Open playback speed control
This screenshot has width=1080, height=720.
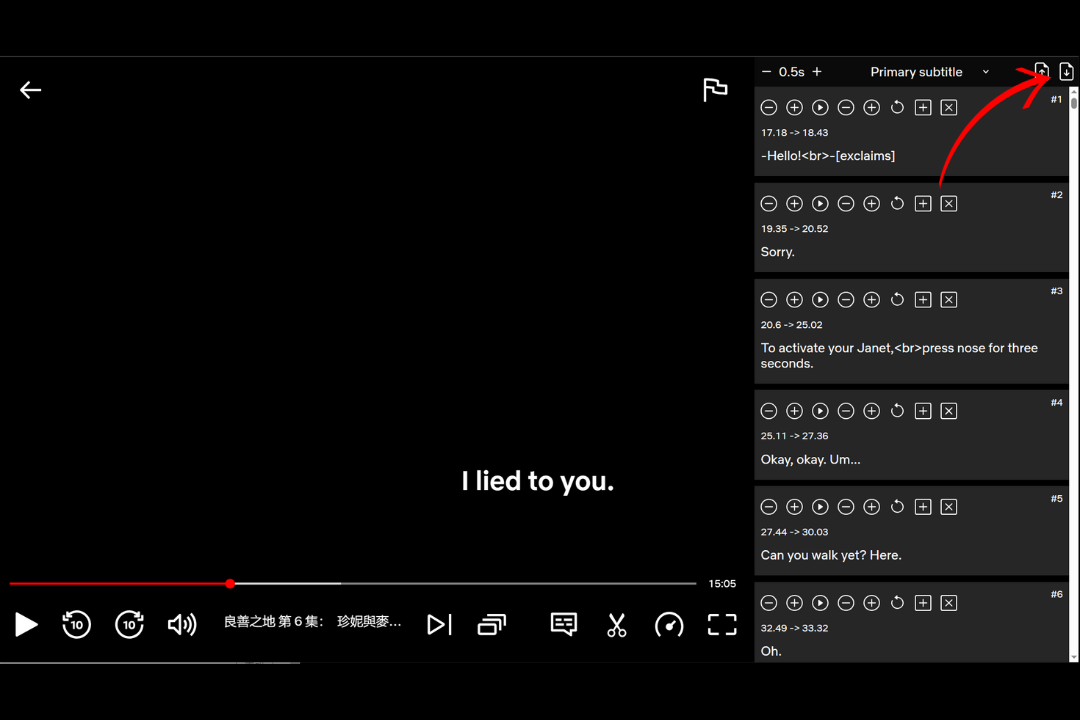[x=669, y=625]
